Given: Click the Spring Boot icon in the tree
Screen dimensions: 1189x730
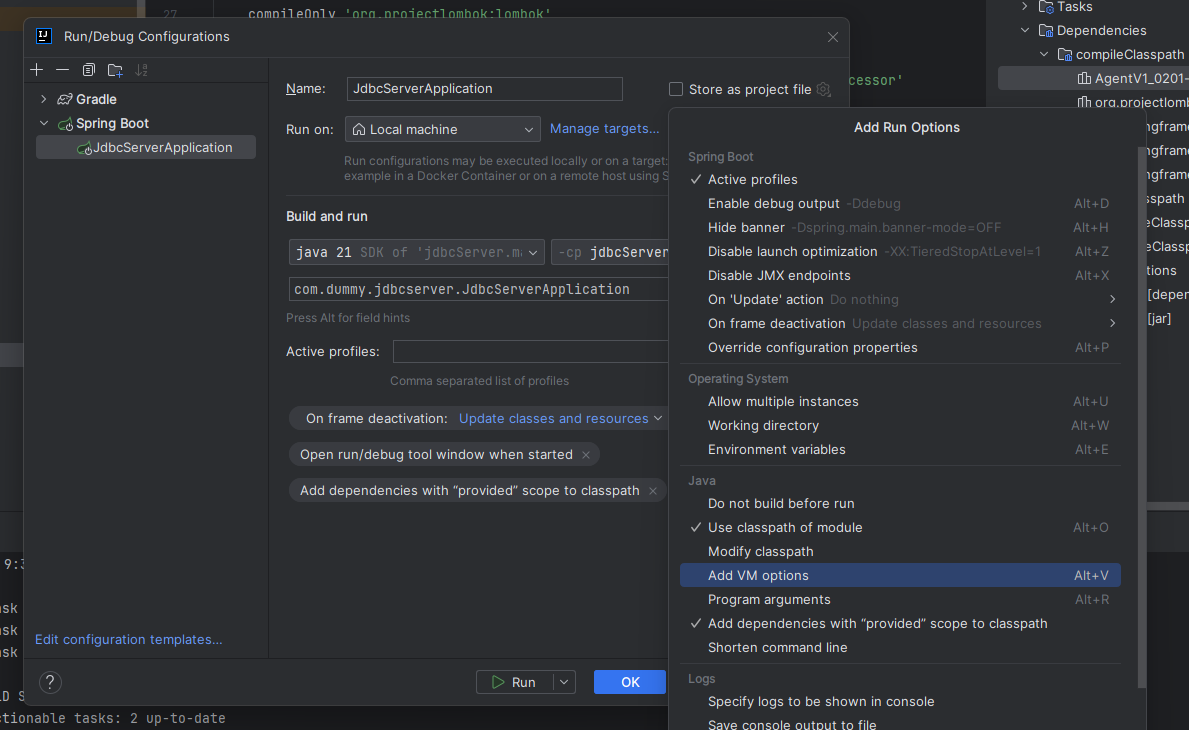Looking at the screenshot, I should click(x=65, y=124).
